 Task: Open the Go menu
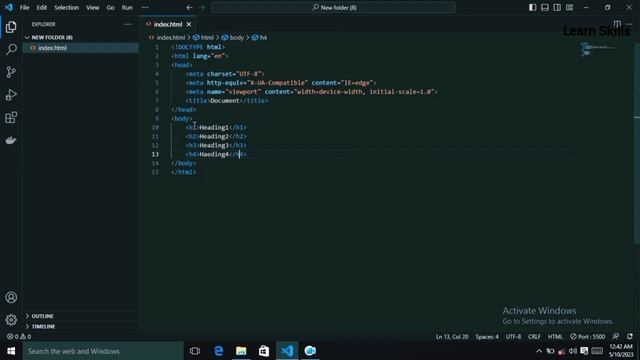tap(111, 7)
